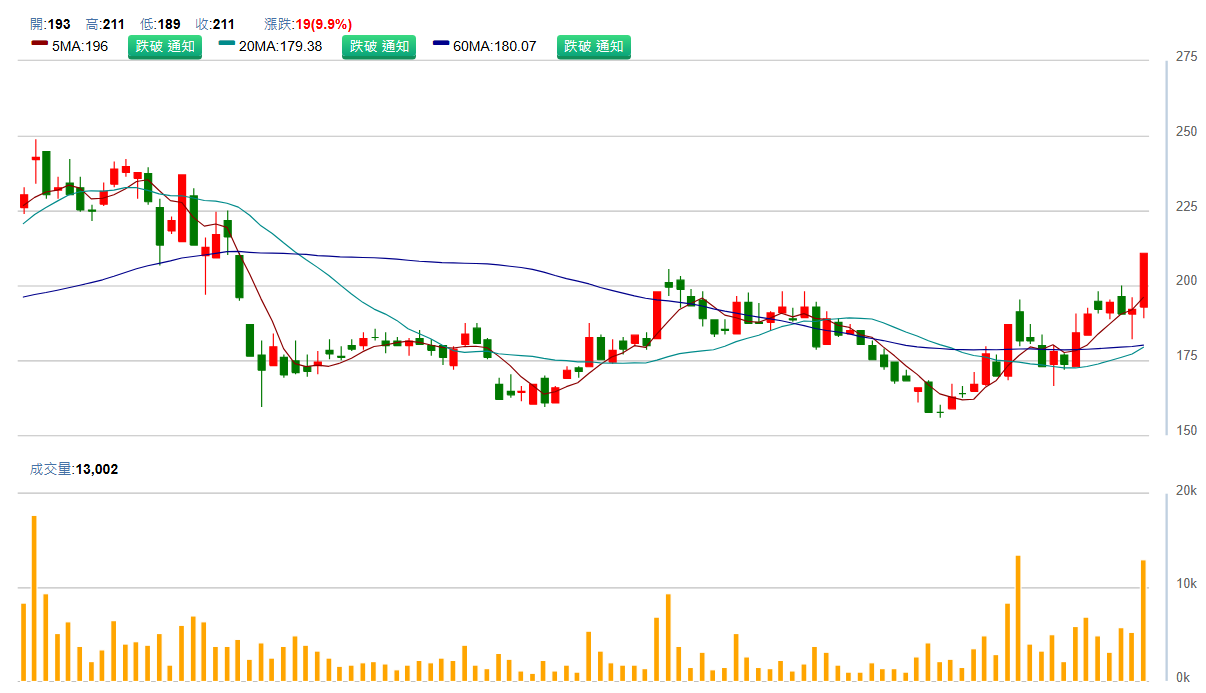The image size is (1206, 693).
Task: Click the 5MA 跌破 通知 button
Action: pyautogui.click(x=165, y=46)
